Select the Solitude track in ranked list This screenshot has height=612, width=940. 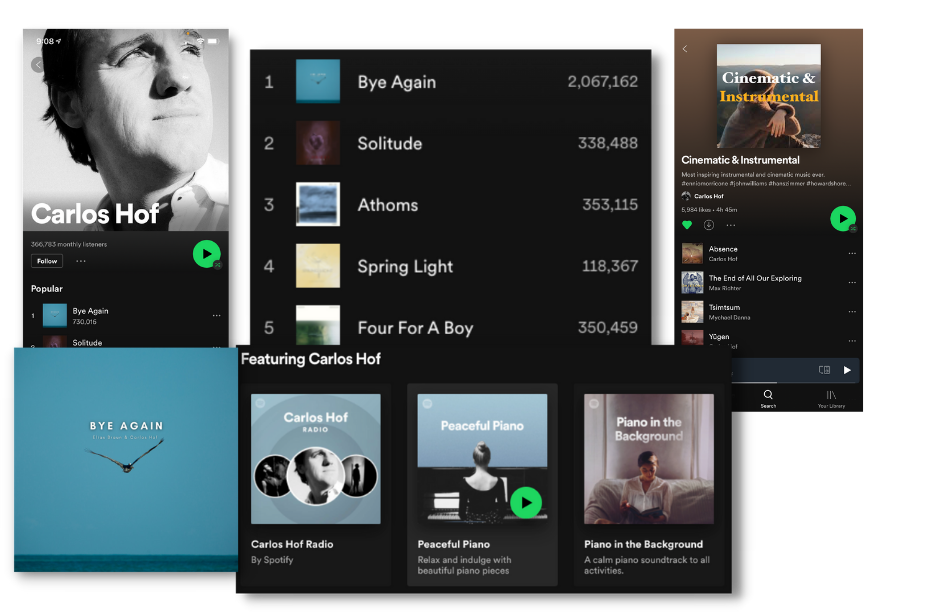click(390, 143)
